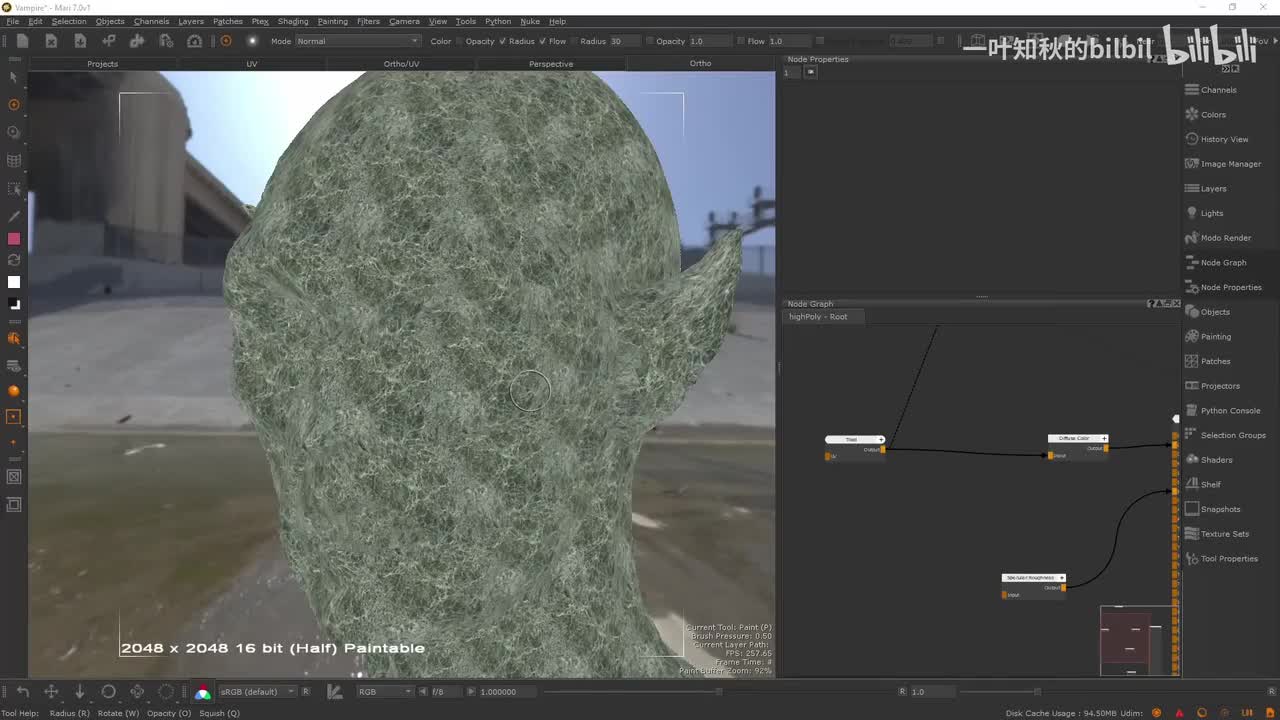The image size is (1280, 720).
Task: Toggle the checkbox before the Opacity 1.0 field
Action: tap(650, 41)
